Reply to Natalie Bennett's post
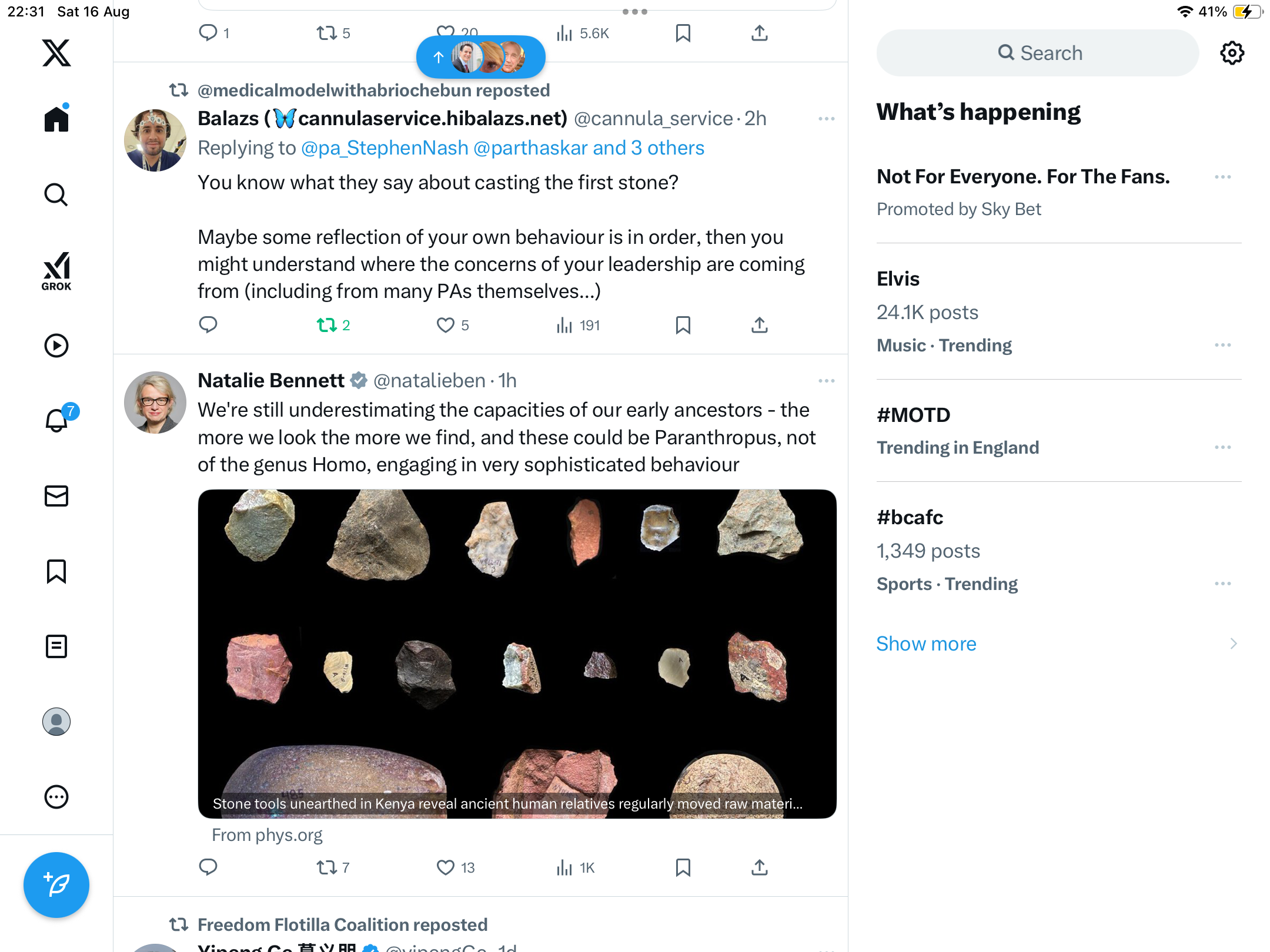 point(208,867)
